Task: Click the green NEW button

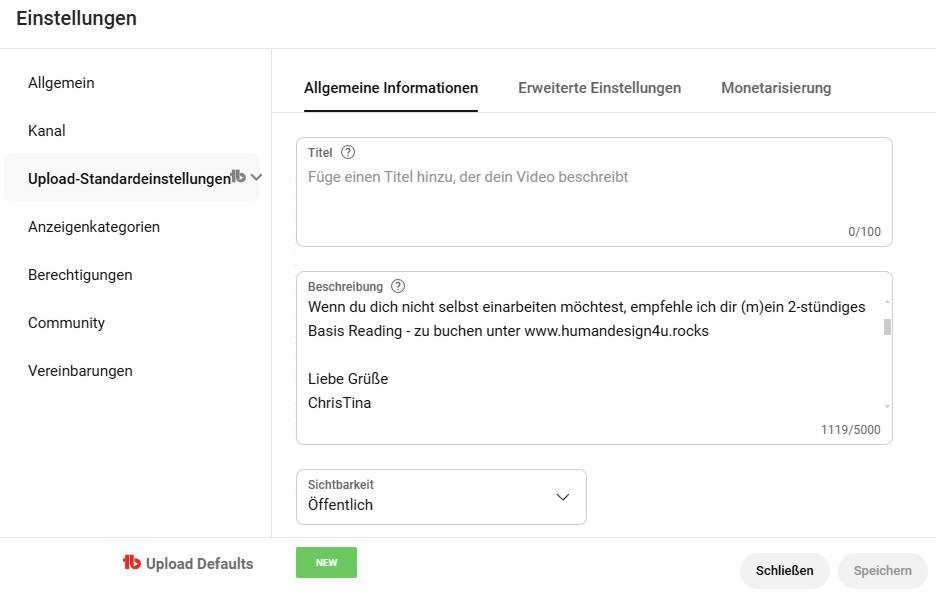Action: tap(326, 563)
